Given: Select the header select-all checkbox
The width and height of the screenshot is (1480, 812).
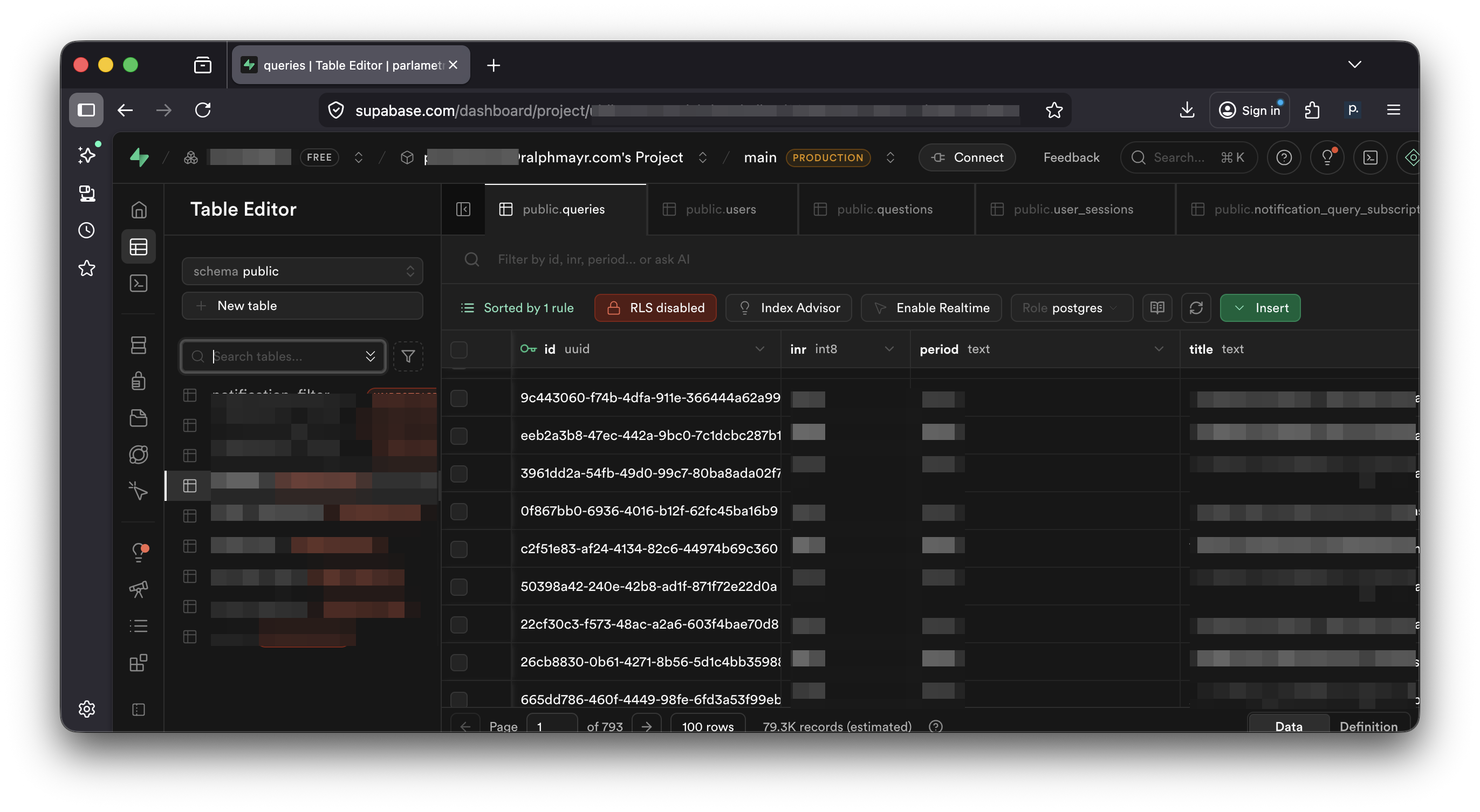Looking at the screenshot, I should coord(458,349).
